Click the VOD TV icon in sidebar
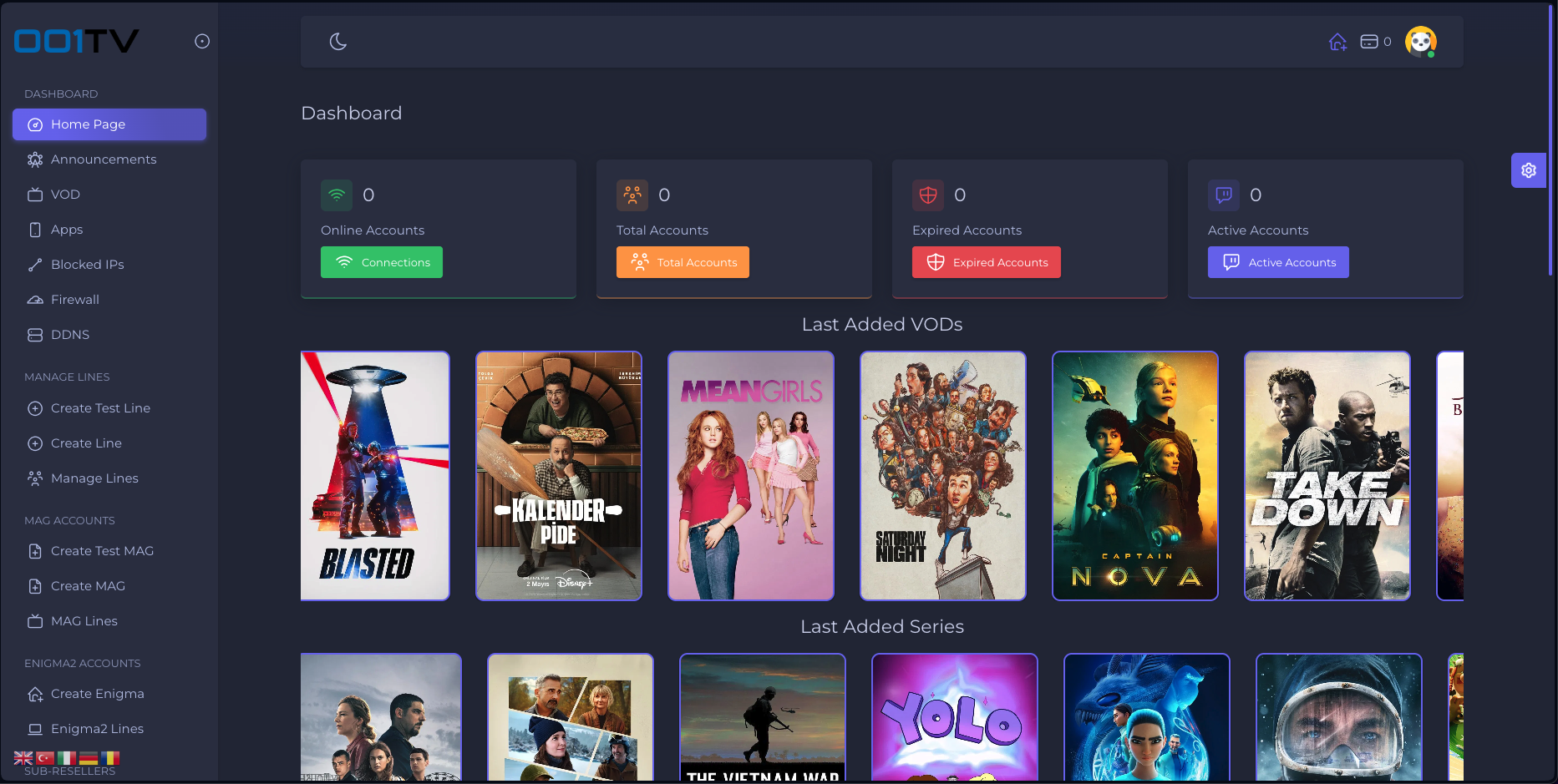Image resolution: width=1558 pixels, height=784 pixels. pyautogui.click(x=35, y=195)
